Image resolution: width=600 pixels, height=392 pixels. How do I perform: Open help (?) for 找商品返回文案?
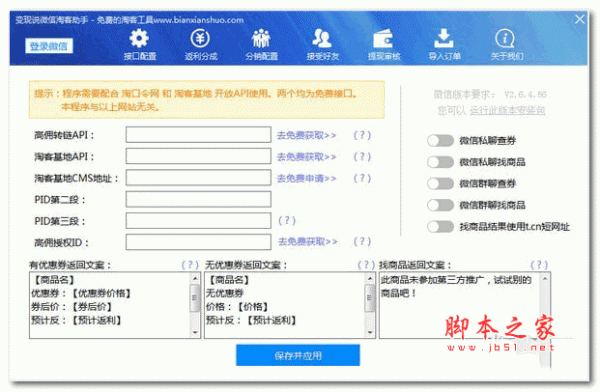click(539, 265)
